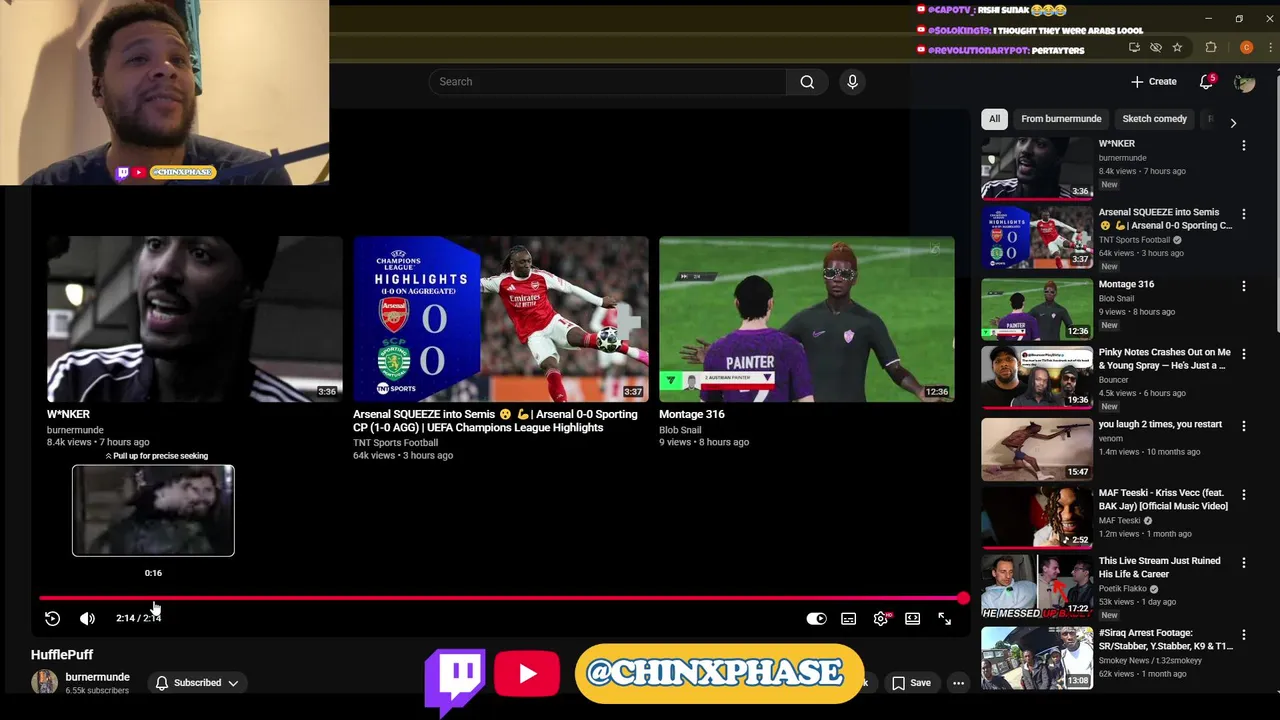Open options for Montage 316 sidebar video
Screen dimensions: 1280x720
pyautogui.click(x=1244, y=286)
